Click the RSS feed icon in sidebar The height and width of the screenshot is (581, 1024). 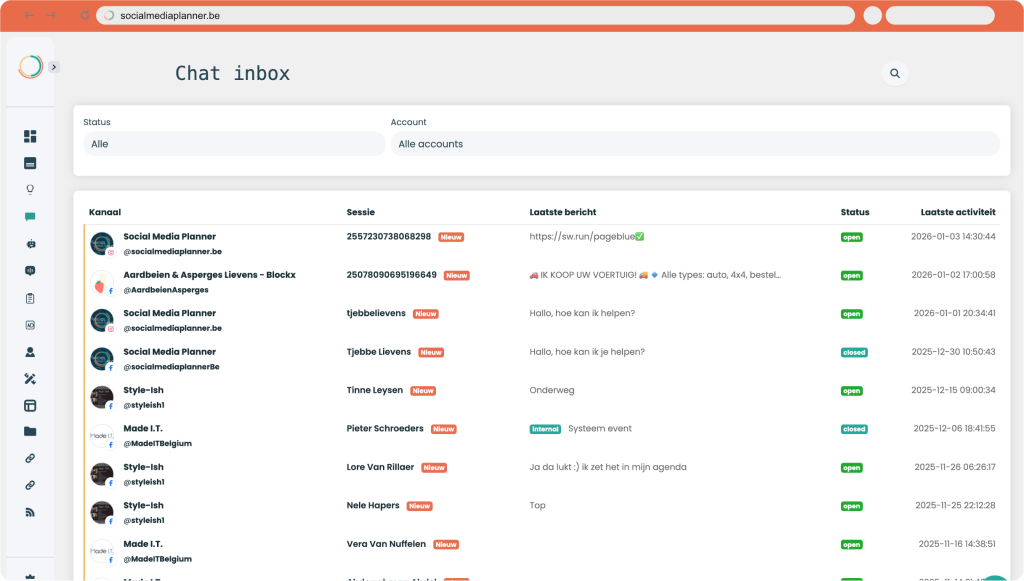(30, 512)
